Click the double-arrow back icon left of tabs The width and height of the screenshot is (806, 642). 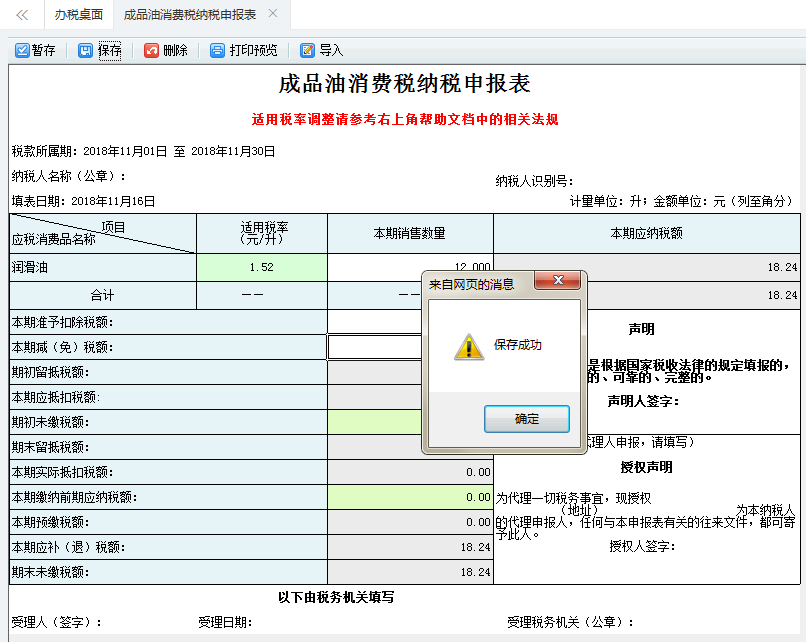(x=22, y=15)
